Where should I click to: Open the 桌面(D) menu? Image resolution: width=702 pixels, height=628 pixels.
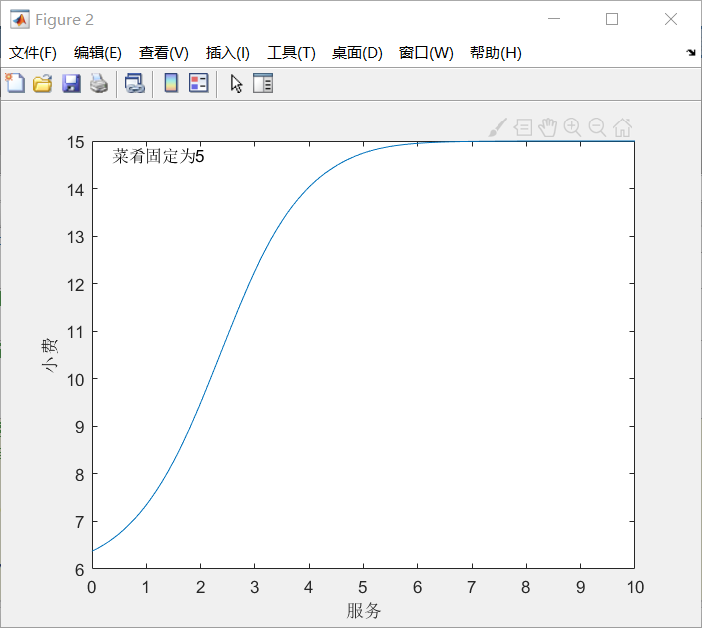tap(357, 53)
